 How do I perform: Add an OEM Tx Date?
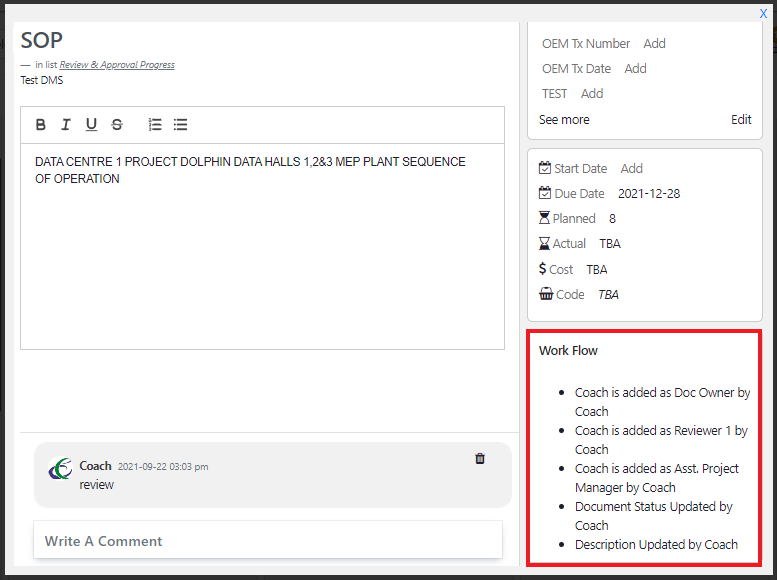(x=635, y=68)
